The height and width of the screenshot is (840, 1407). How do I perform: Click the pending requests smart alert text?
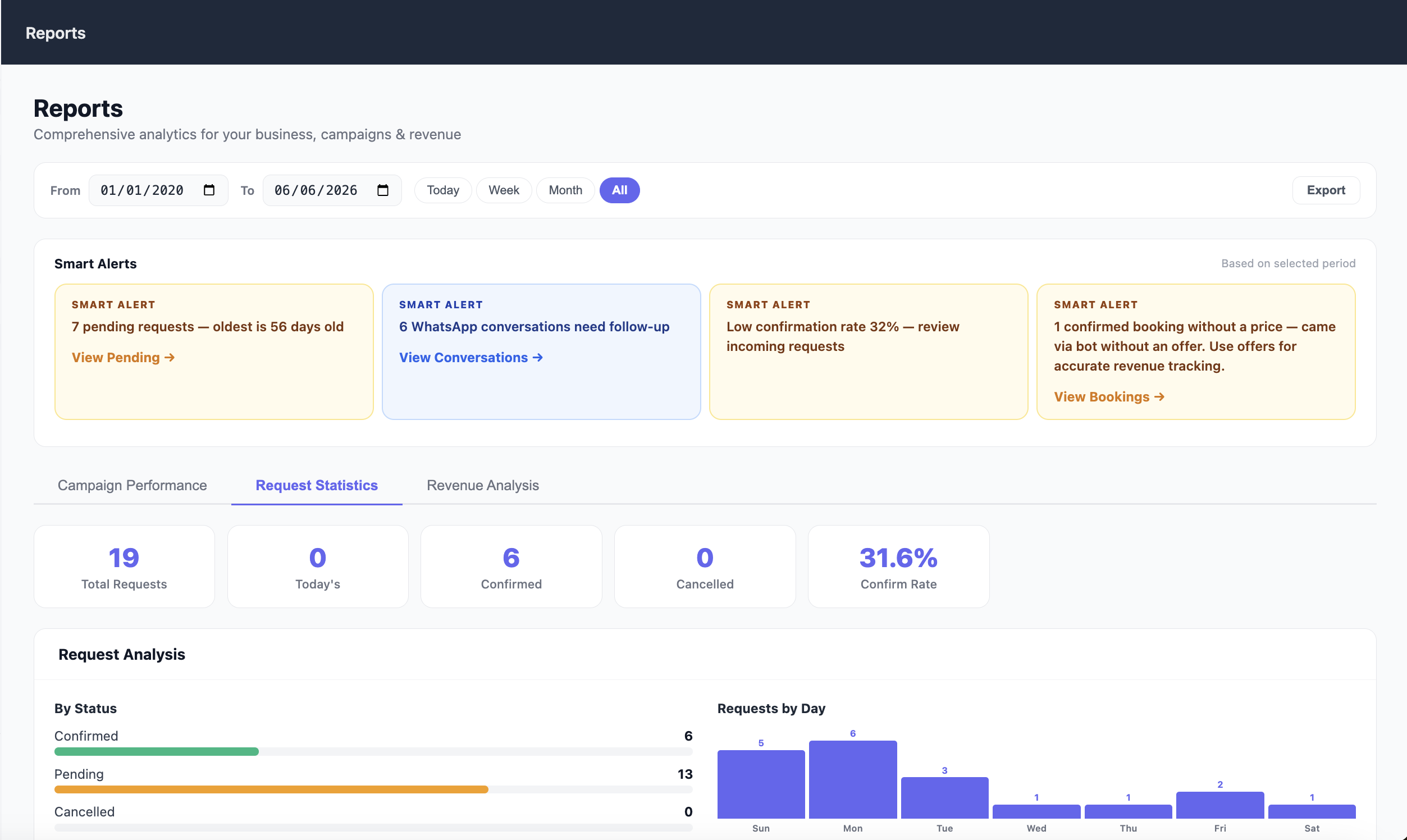click(x=207, y=327)
